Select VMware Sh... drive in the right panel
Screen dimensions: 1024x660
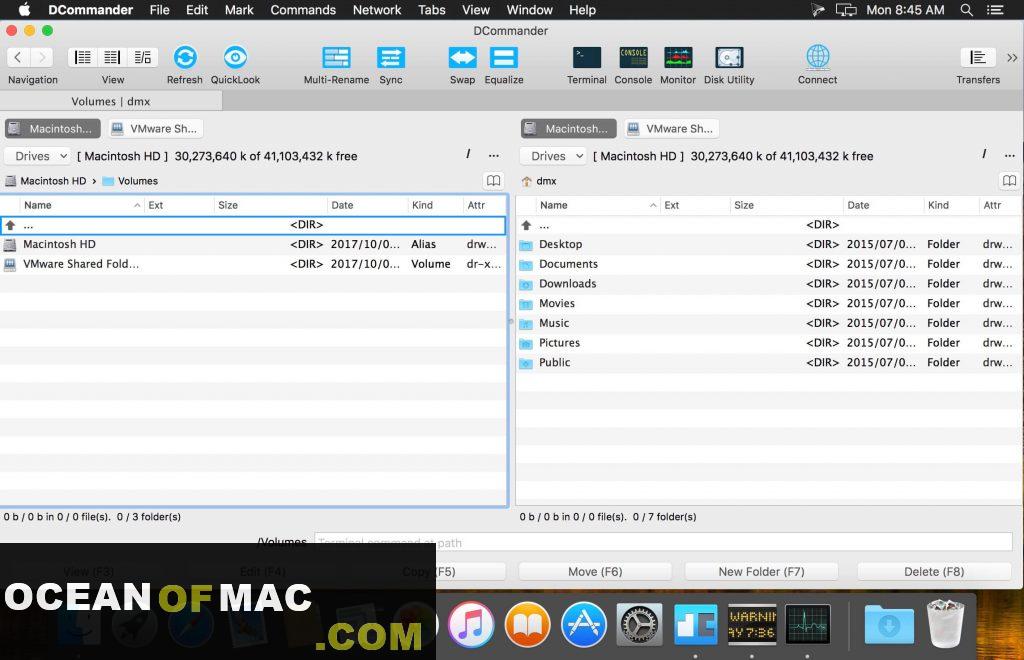(671, 129)
